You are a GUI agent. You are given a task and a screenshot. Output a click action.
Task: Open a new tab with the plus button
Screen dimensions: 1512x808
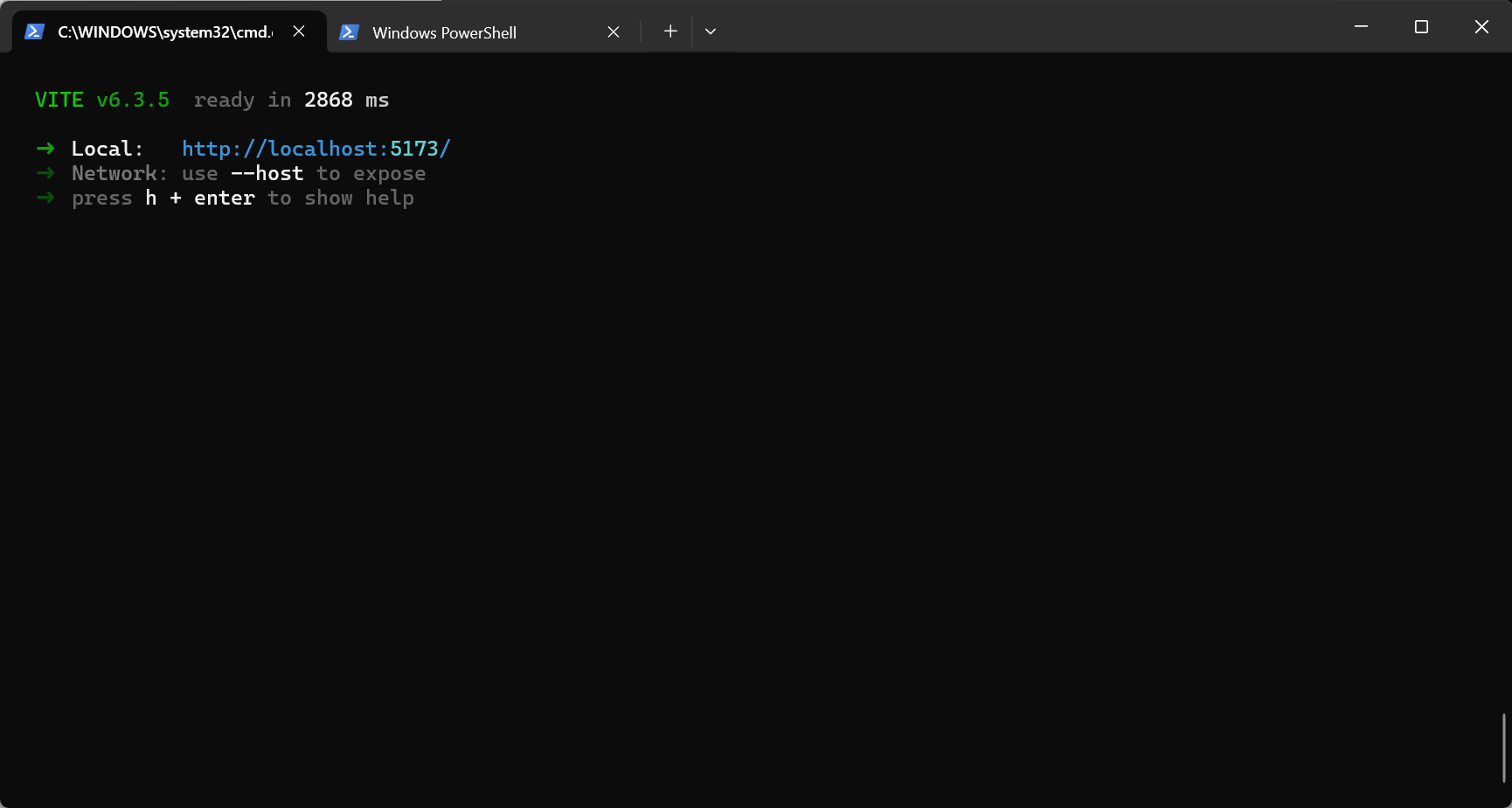pos(670,31)
